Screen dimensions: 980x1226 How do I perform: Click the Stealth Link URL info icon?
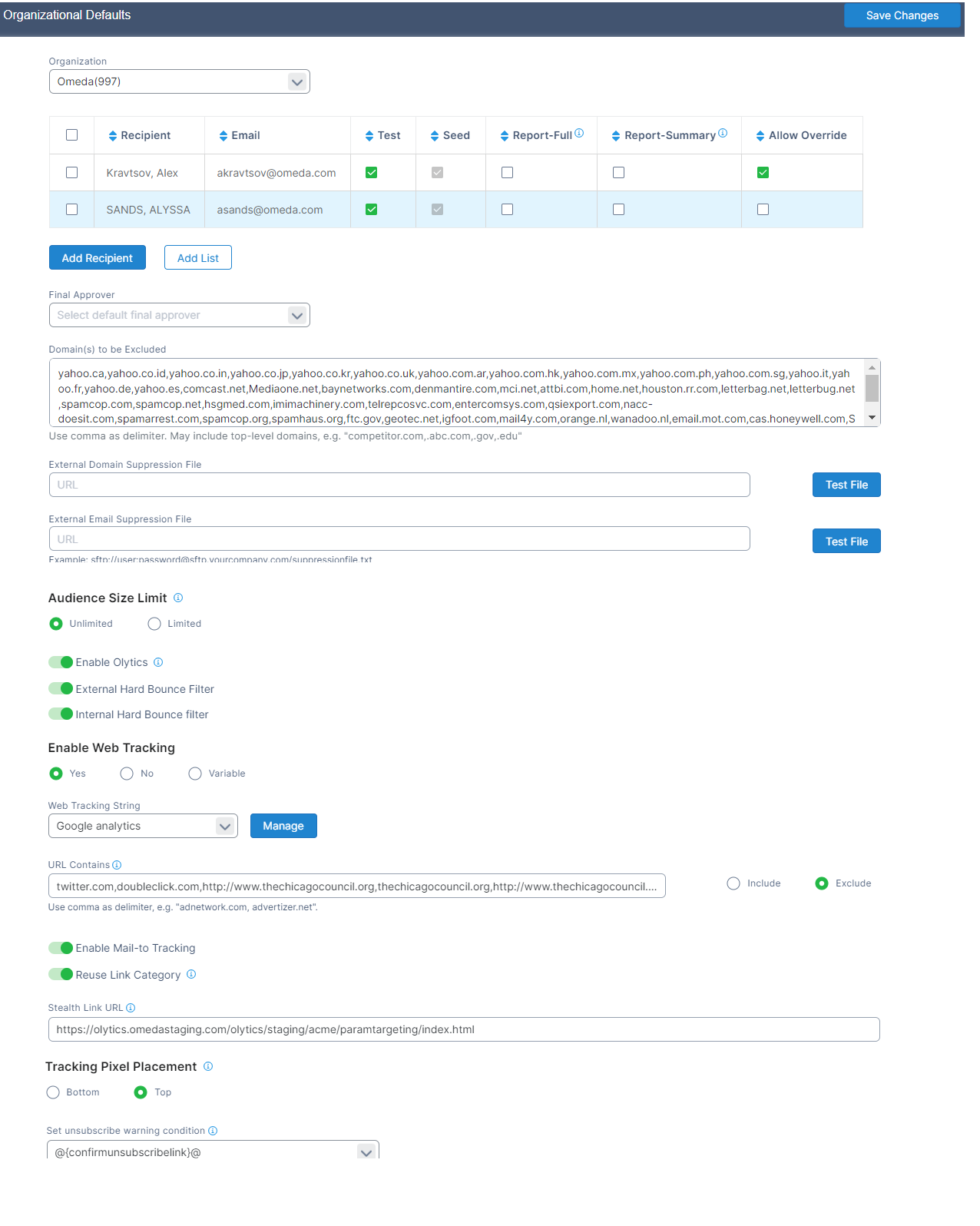pyautogui.click(x=131, y=1008)
